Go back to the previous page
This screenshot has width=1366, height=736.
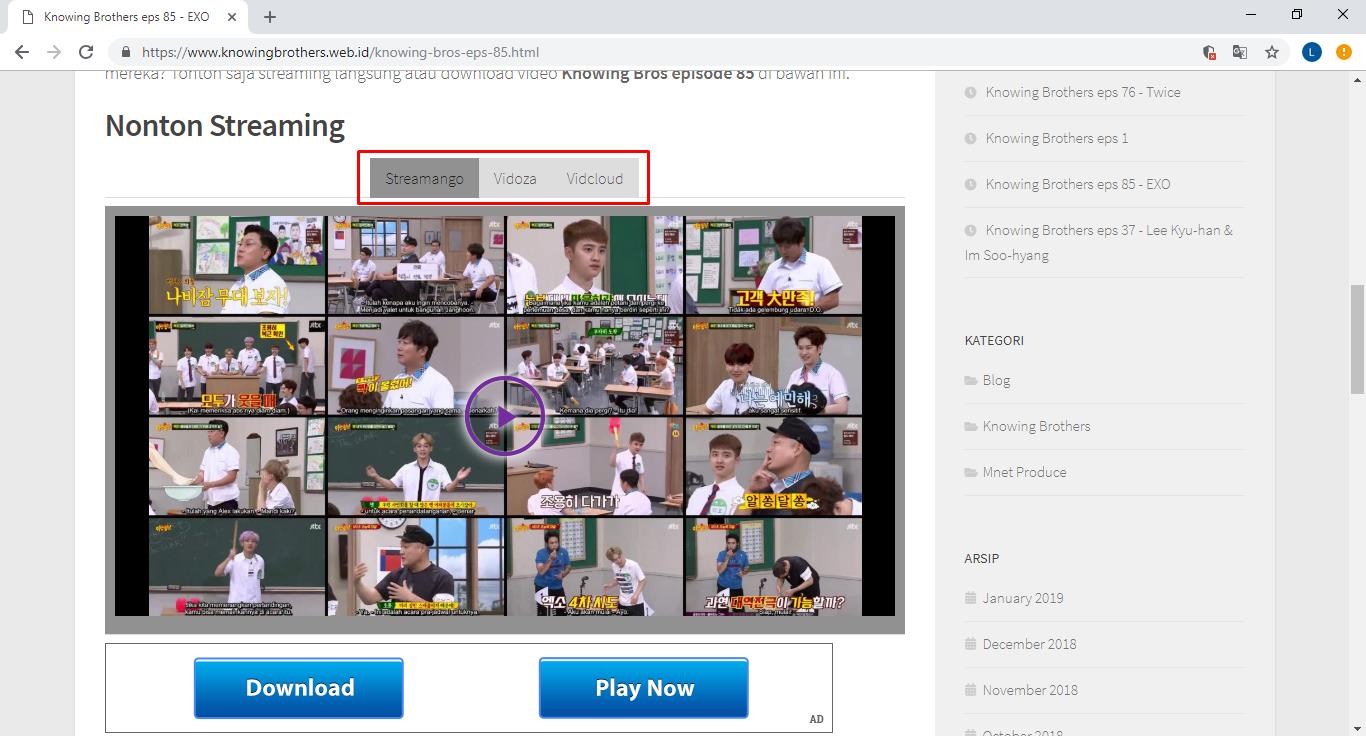click(22, 52)
